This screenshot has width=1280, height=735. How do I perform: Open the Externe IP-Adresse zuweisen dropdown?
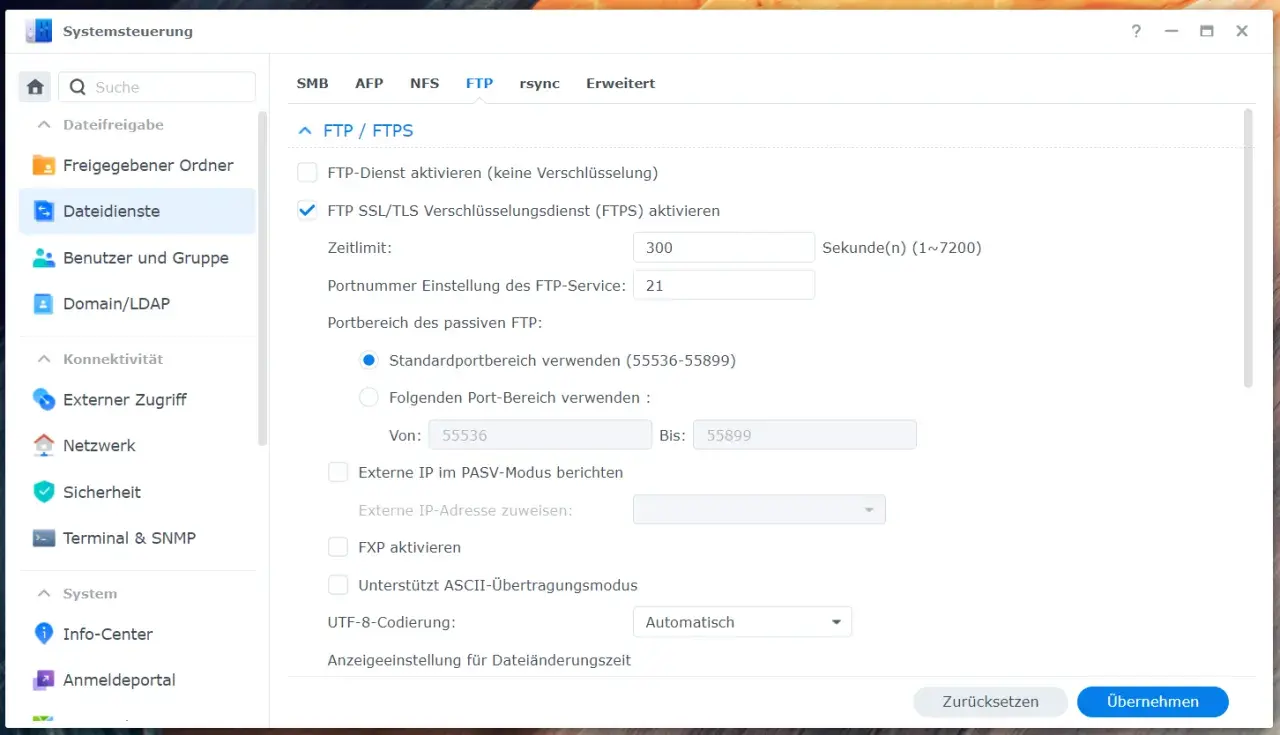click(759, 510)
